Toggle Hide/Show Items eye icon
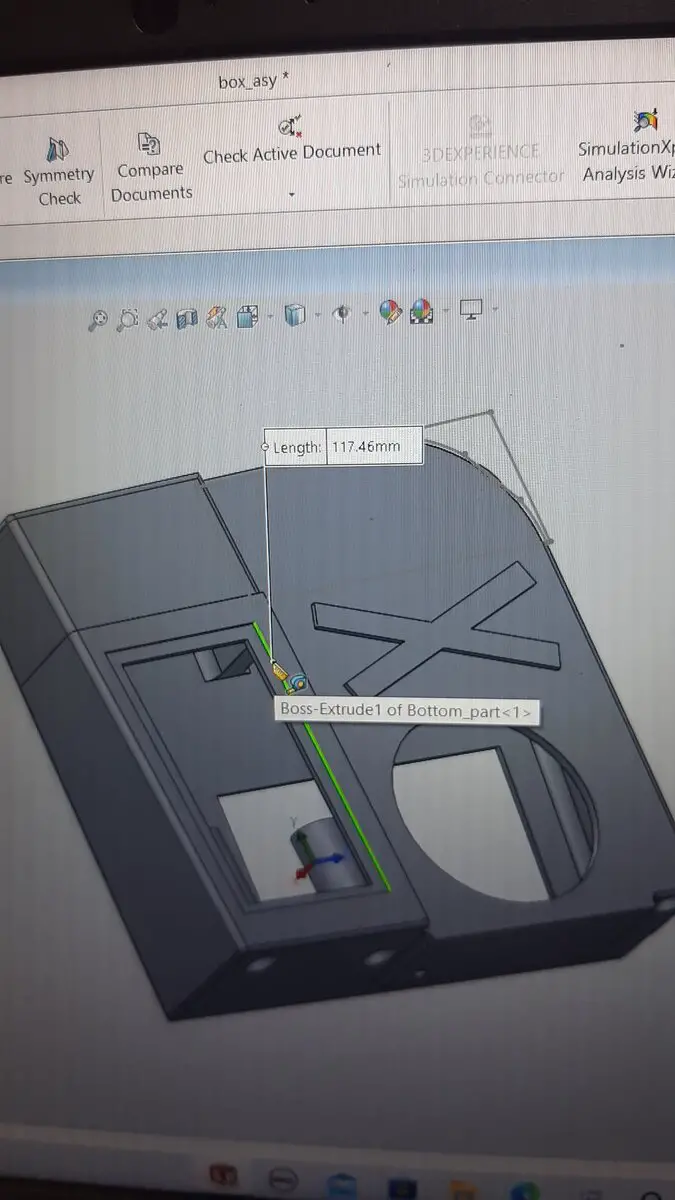The height and width of the screenshot is (1200, 675). (342, 315)
